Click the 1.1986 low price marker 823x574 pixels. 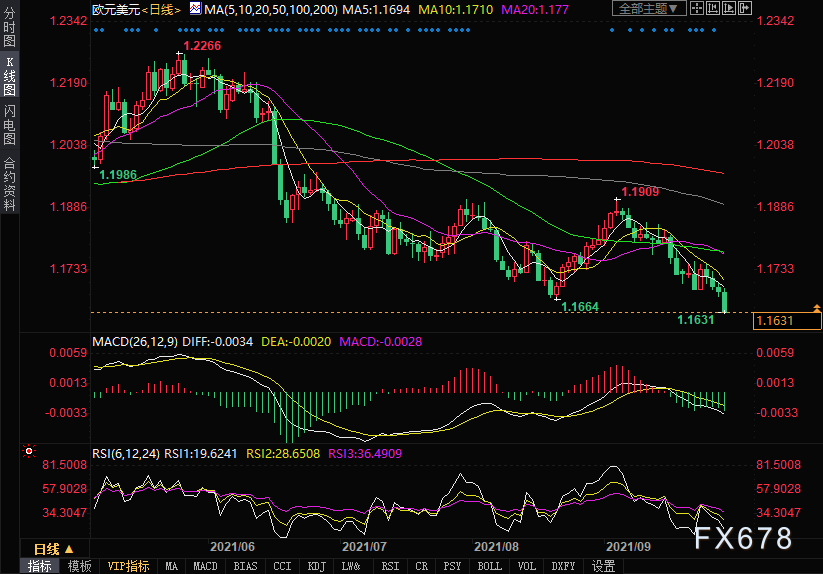pos(118,174)
